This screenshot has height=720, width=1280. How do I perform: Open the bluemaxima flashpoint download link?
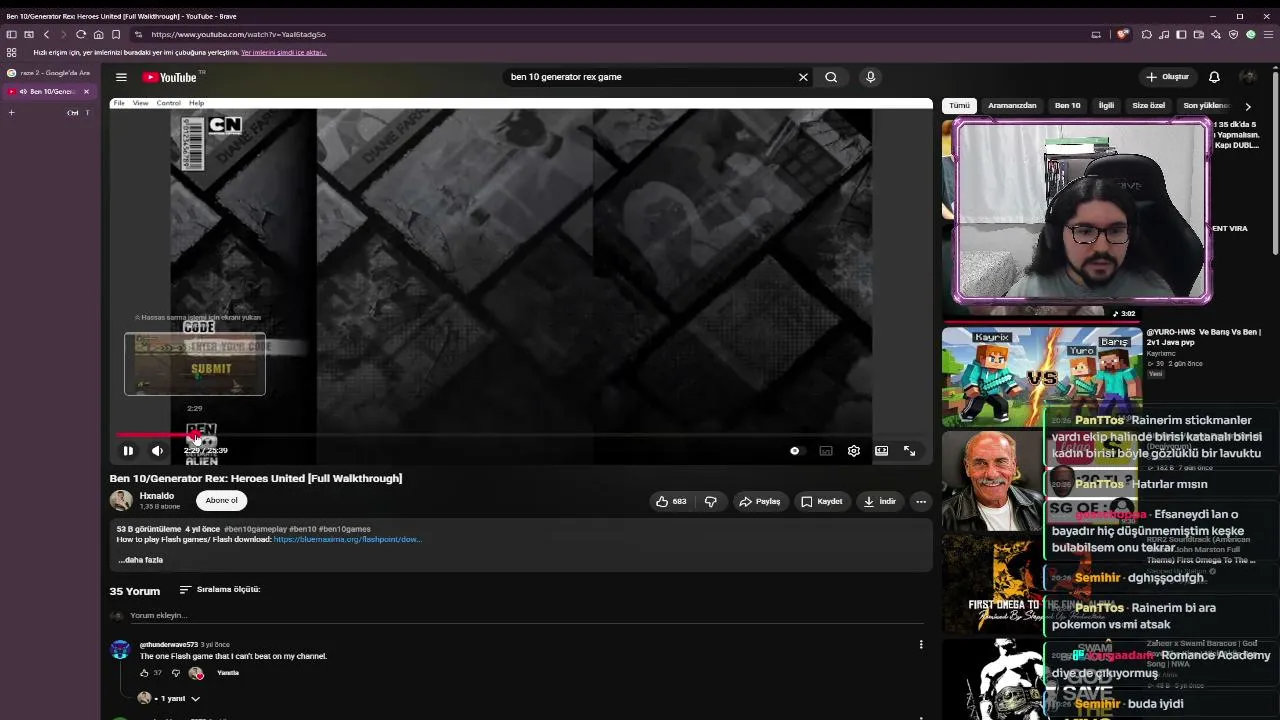[x=347, y=539]
